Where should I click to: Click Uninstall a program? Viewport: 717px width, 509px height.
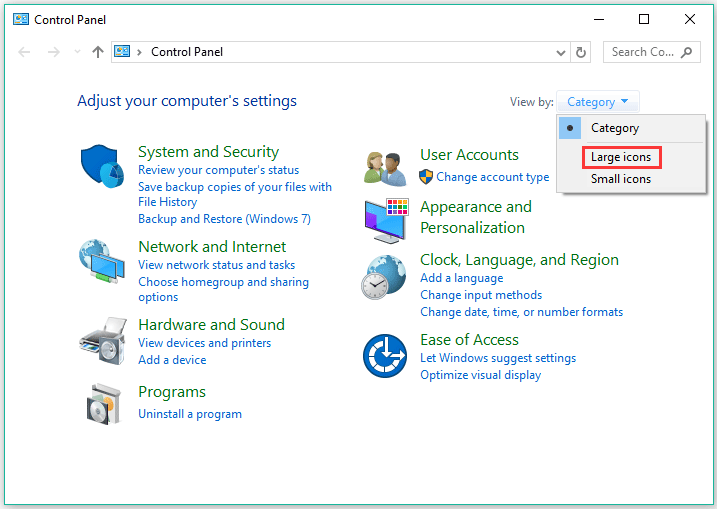(190, 414)
